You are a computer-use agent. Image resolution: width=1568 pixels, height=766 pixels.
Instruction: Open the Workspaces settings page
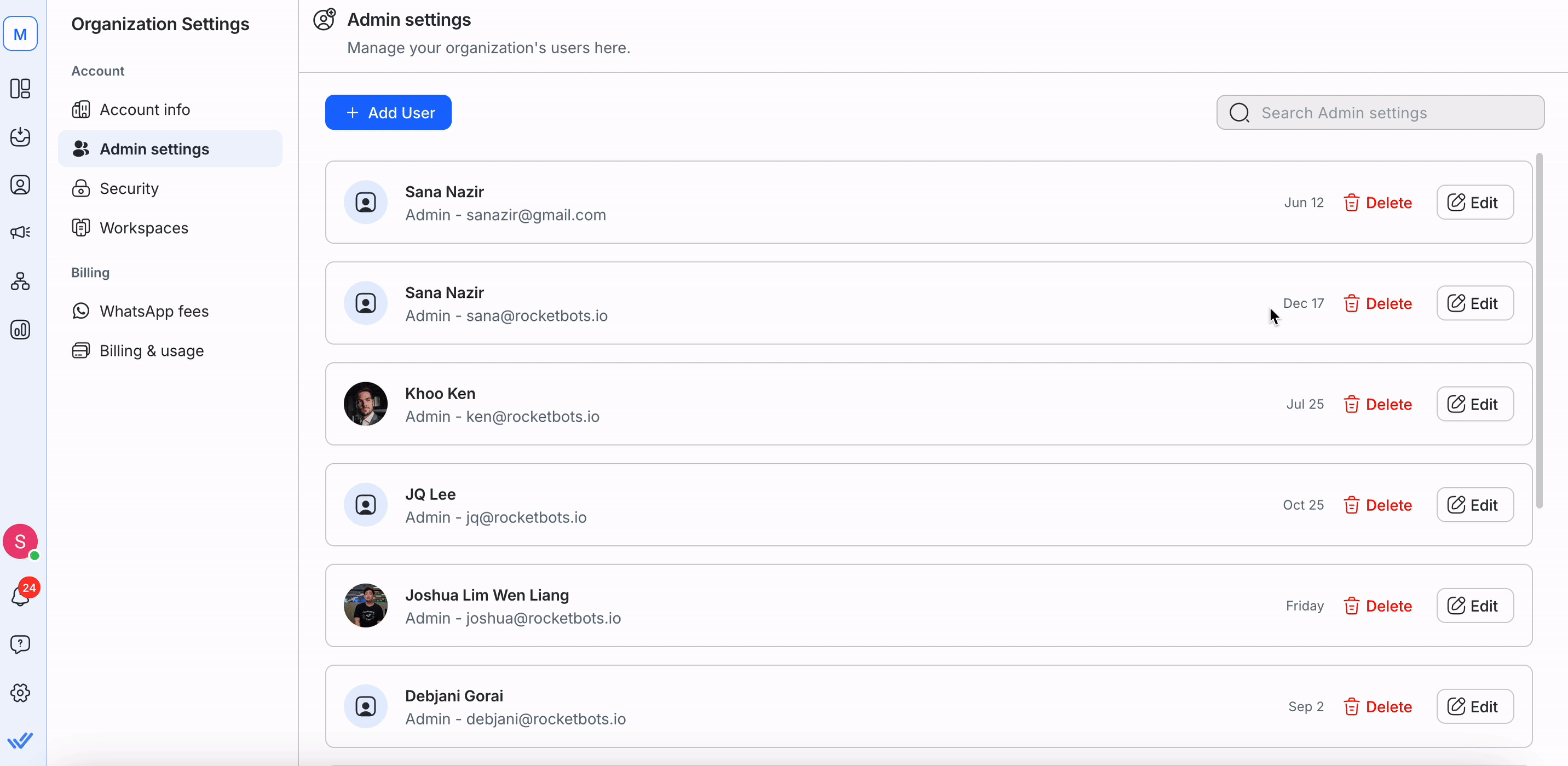tap(143, 228)
